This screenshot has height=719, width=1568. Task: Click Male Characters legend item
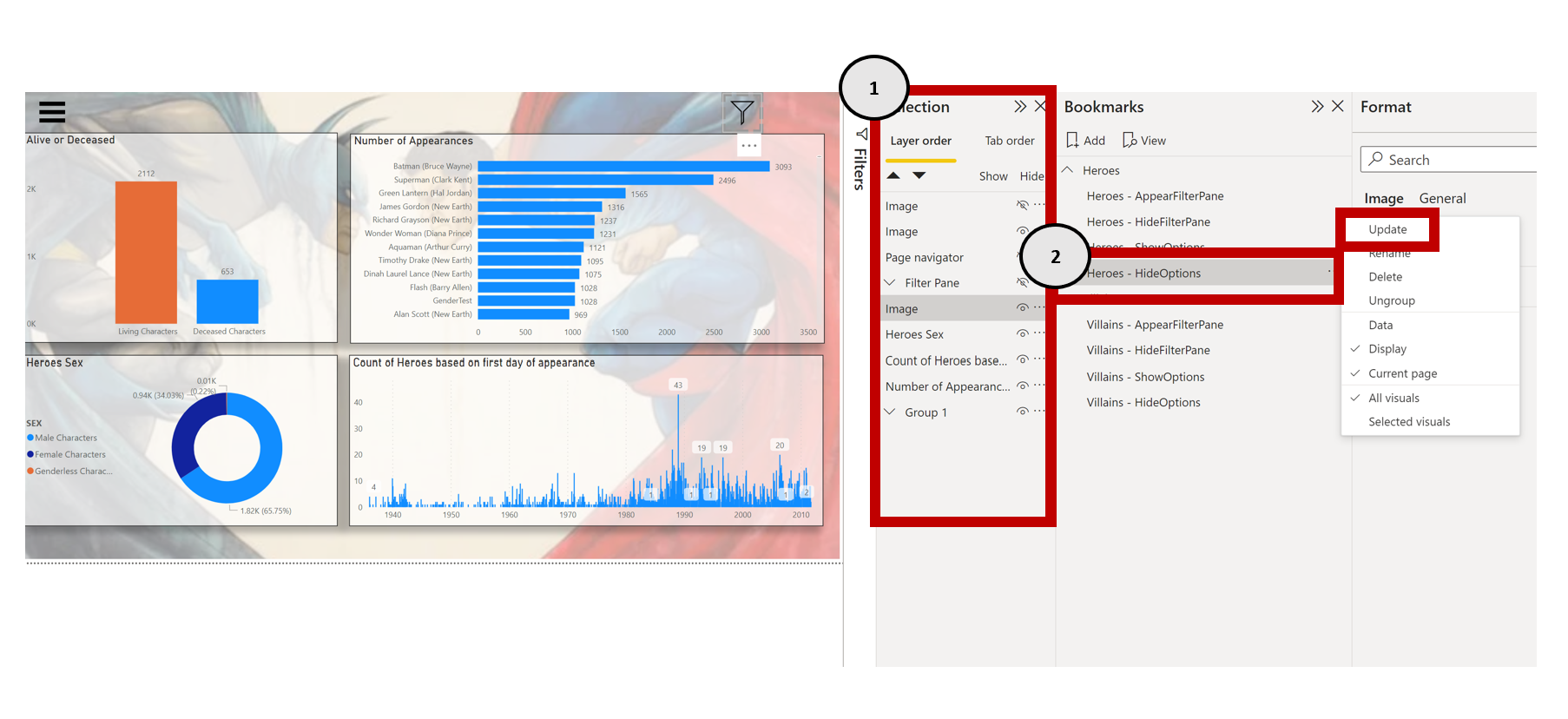click(x=62, y=438)
